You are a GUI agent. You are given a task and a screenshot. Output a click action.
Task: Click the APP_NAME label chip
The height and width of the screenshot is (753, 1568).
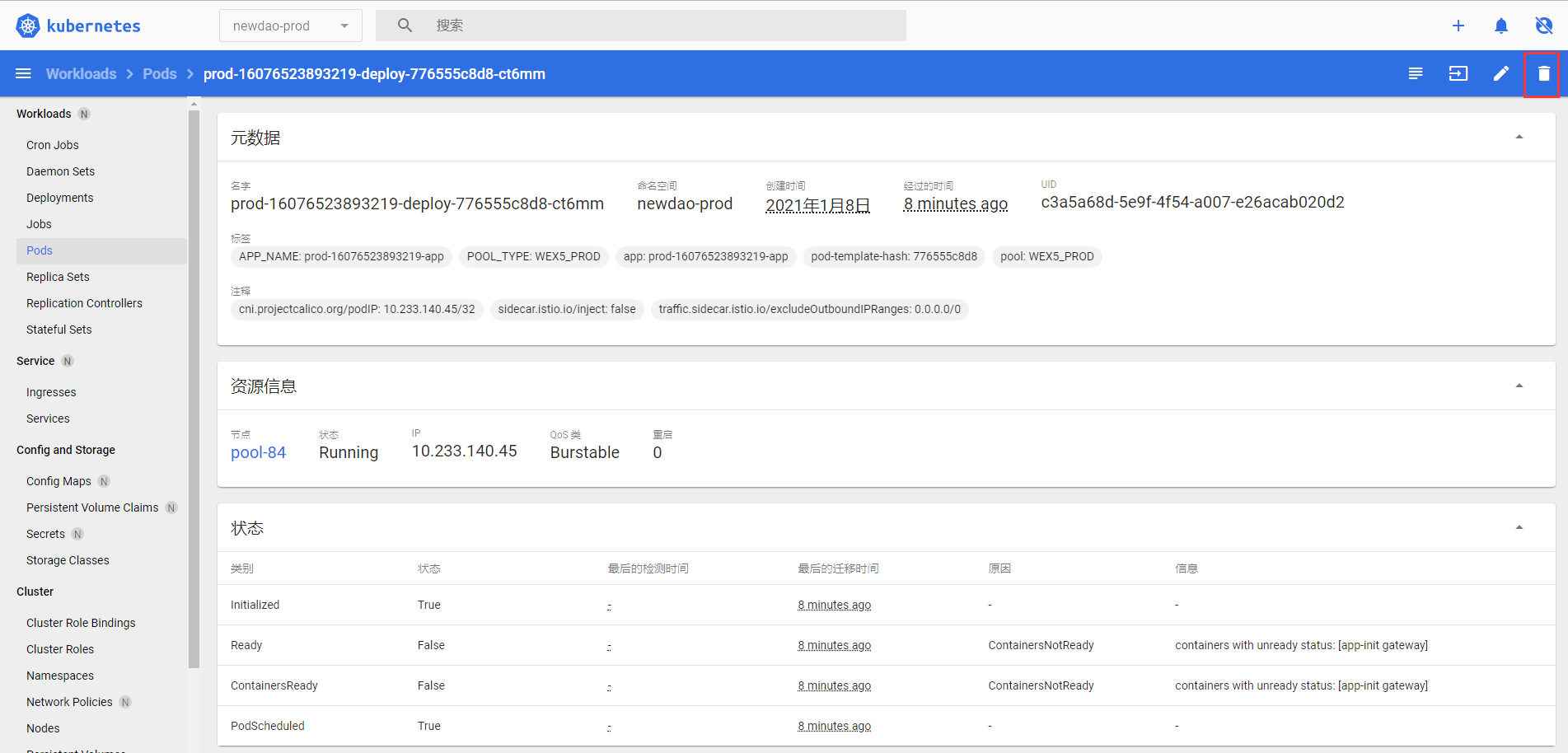click(341, 256)
